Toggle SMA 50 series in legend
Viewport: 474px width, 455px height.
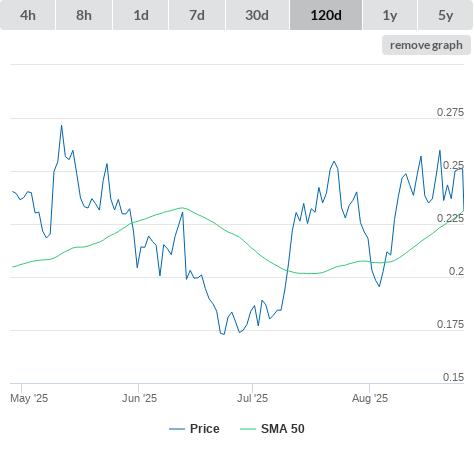(272, 429)
